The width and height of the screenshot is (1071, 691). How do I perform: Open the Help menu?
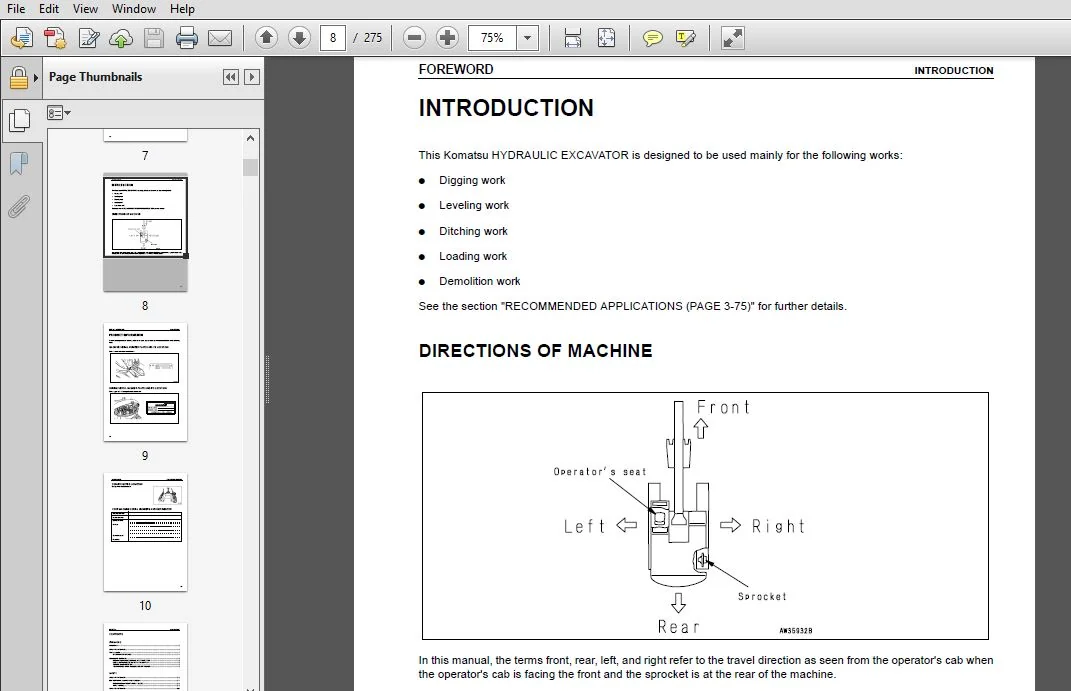tap(182, 9)
